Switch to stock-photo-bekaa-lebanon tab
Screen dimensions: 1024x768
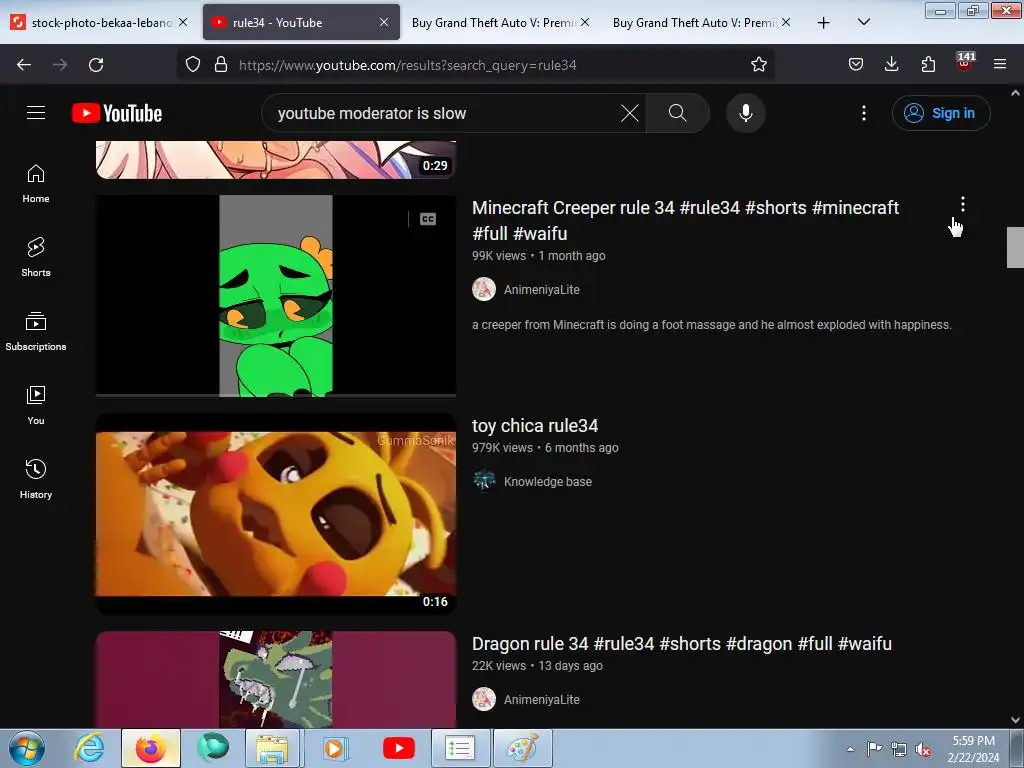101,23
